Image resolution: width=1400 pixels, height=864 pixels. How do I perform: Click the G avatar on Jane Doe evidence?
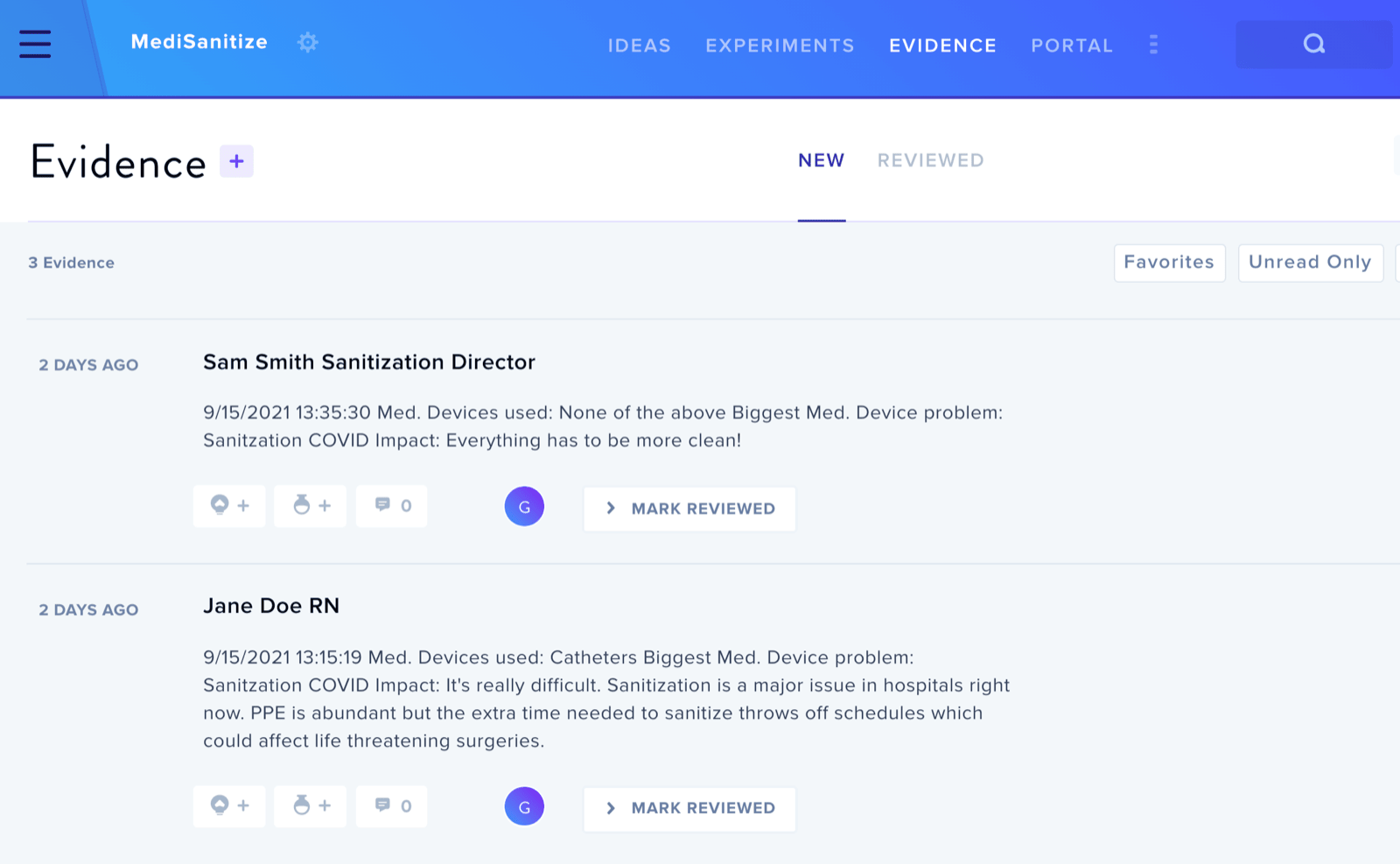click(524, 806)
